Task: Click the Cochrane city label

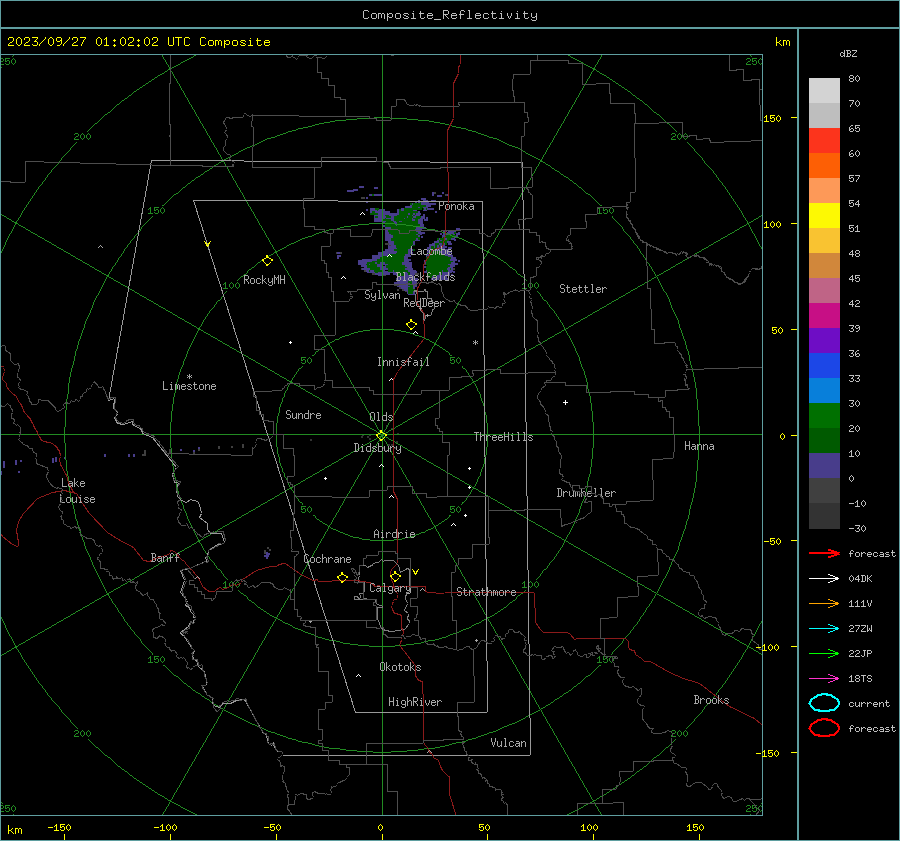Action: coord(327,559)
